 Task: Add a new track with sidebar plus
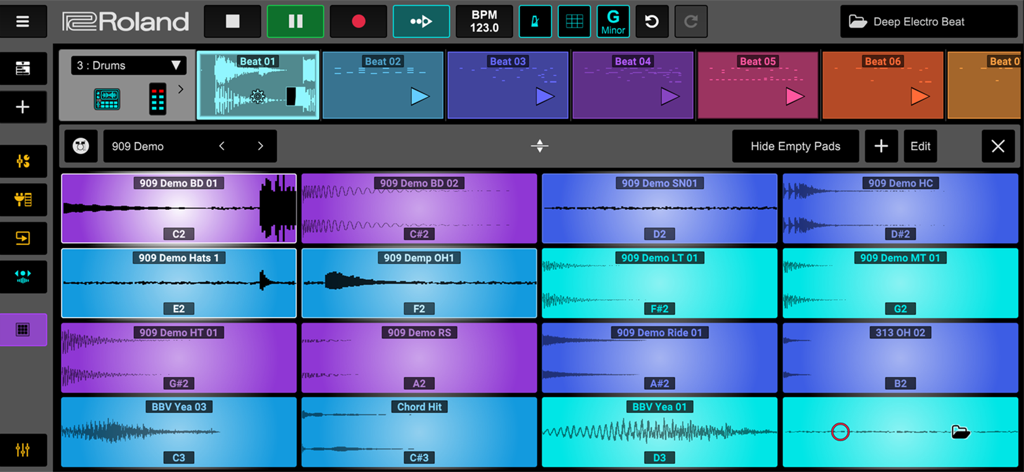[x=23, y=107]
